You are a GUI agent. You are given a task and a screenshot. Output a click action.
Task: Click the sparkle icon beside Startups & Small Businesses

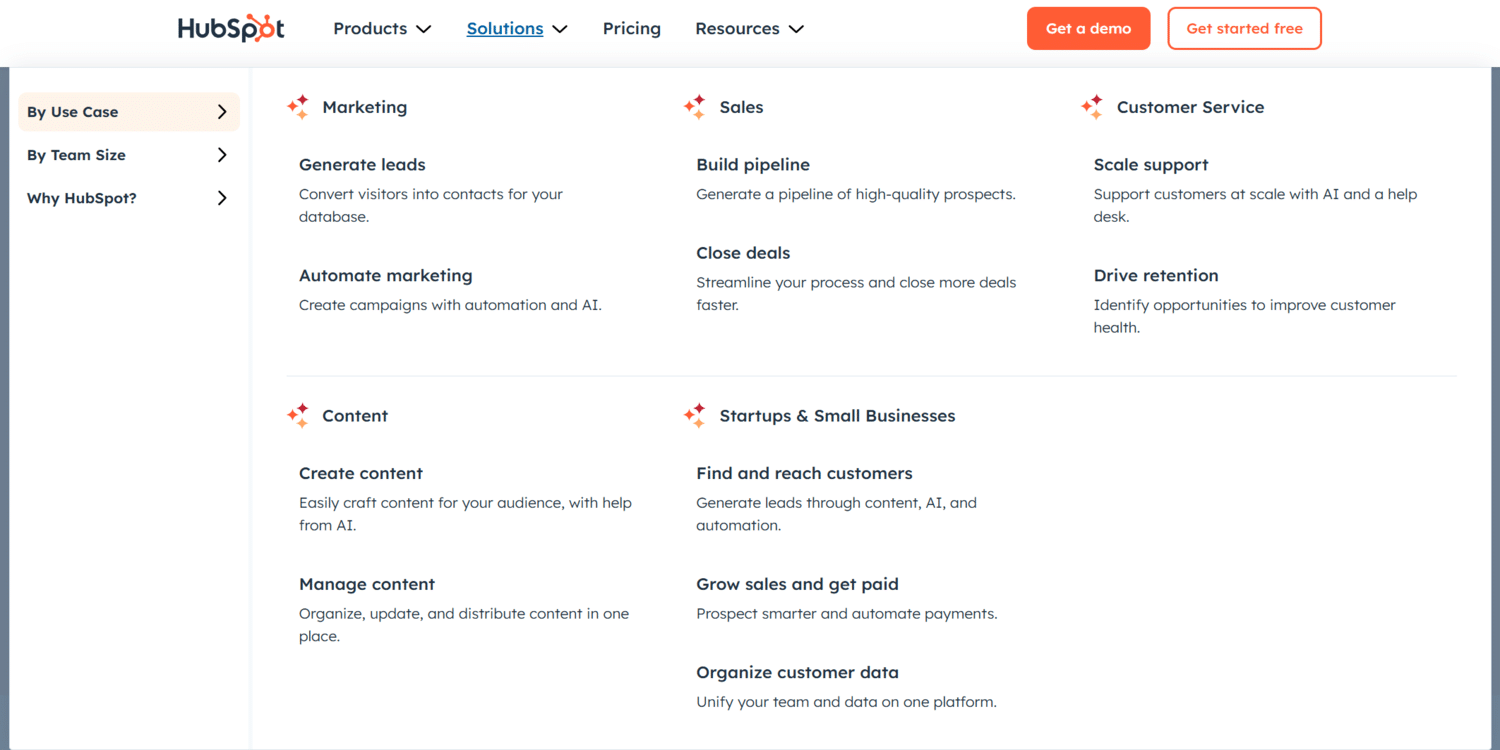coord(695,416)
